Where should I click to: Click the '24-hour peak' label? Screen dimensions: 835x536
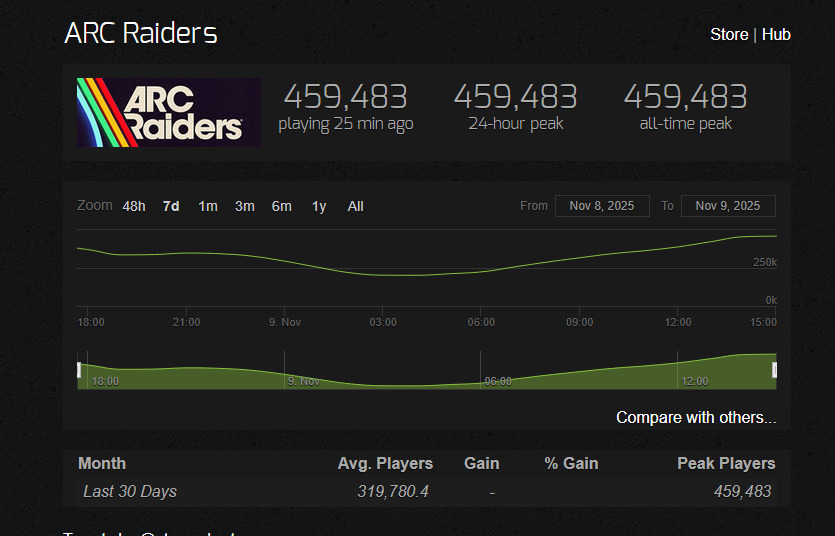[515, 123]
